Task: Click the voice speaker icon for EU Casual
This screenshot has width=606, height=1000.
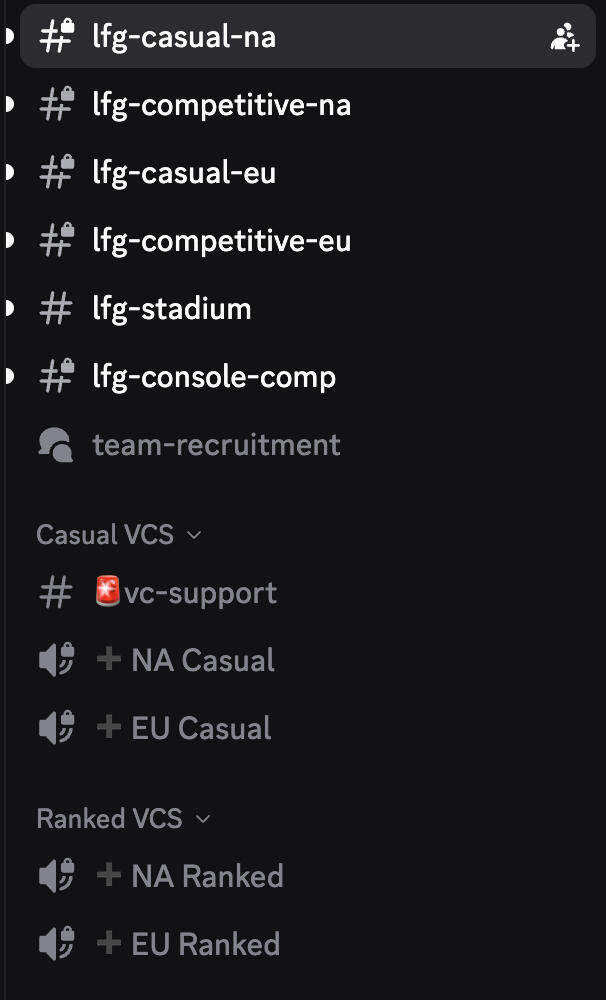Action: tap(56, 728)
